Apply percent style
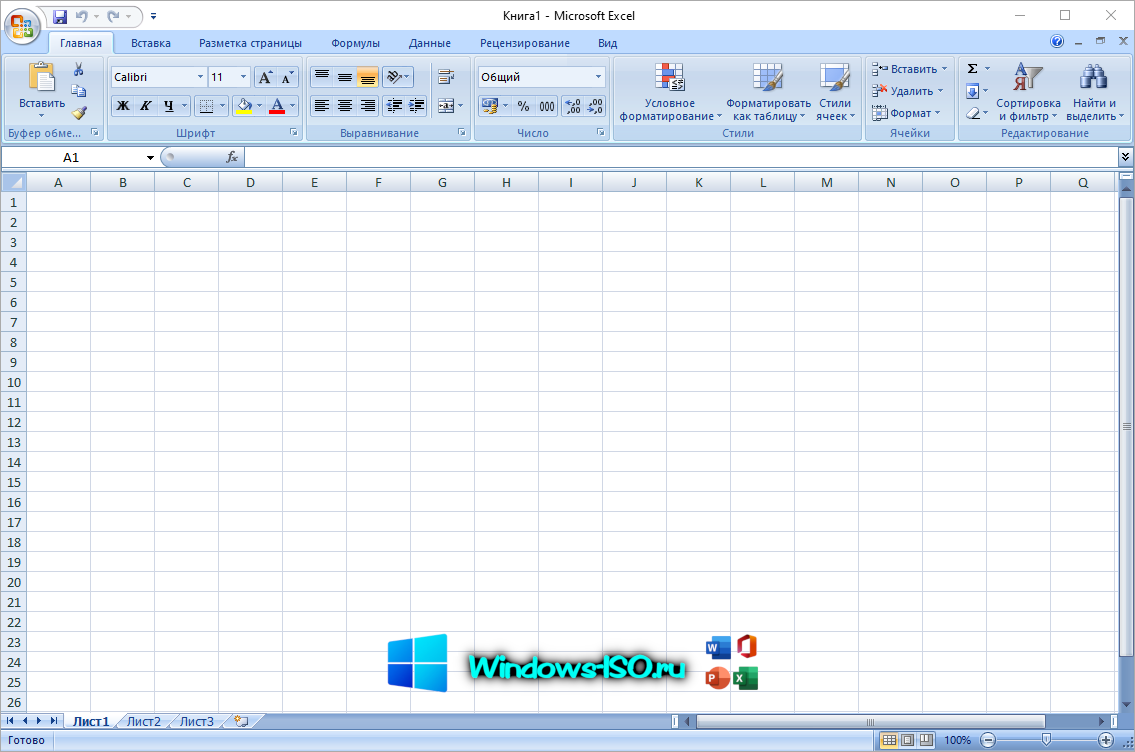The width and height of the screenshot is (1135, 752). tap(523, 106)
